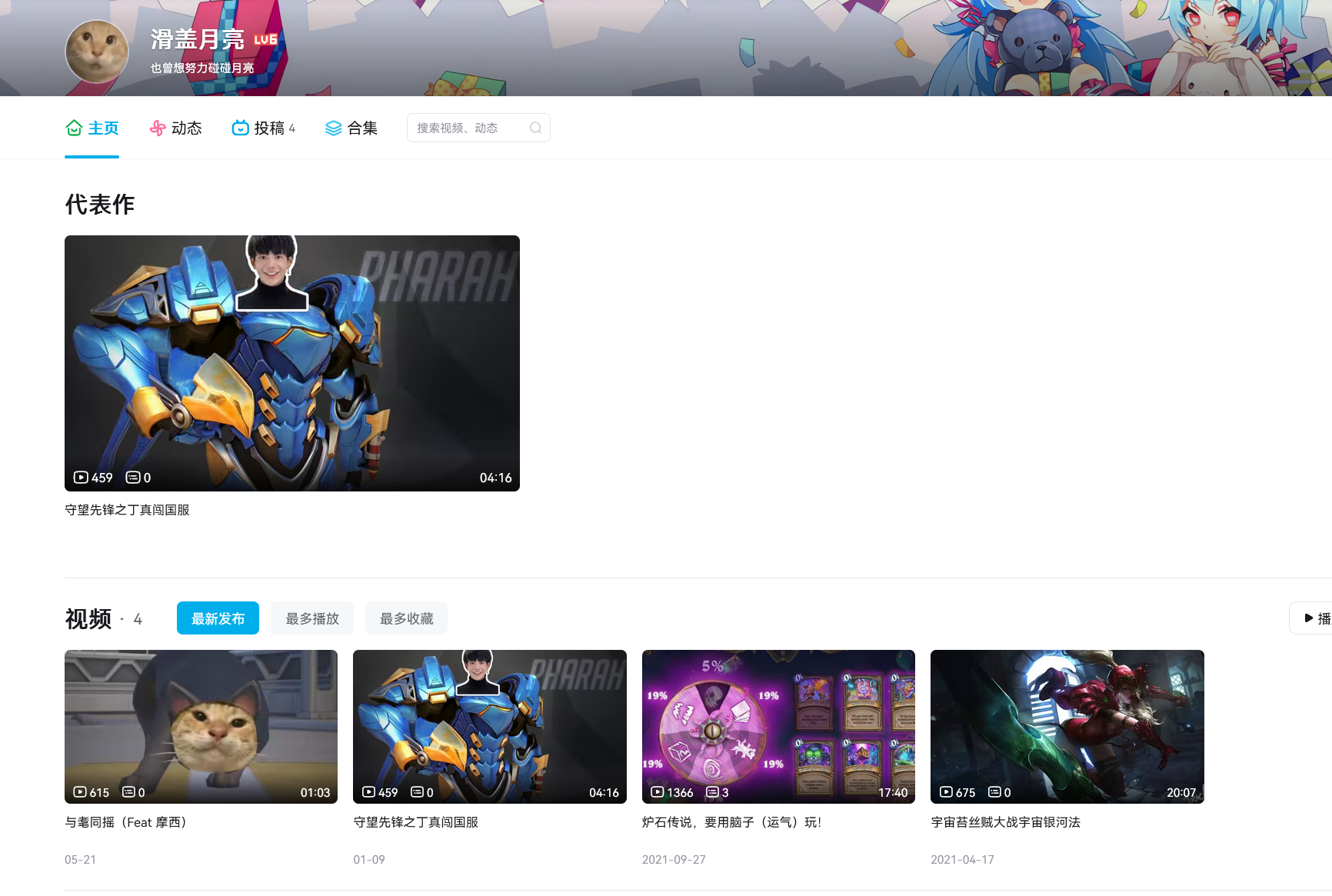Click the duration 17:40 on Hearthstone video
The image size is (1332, 896).
coord(893,792)
